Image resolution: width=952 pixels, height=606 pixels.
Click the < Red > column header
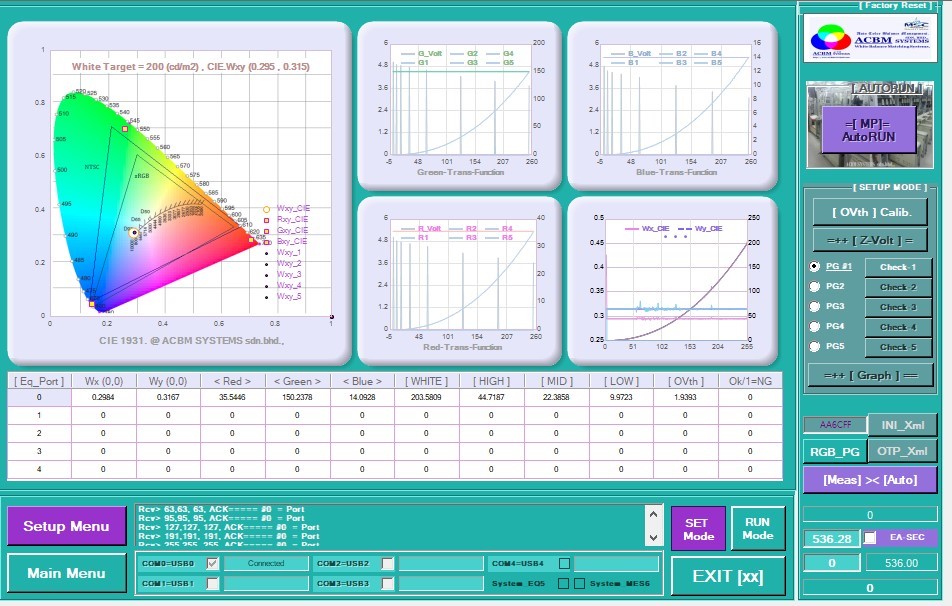[x=233, y=381]
